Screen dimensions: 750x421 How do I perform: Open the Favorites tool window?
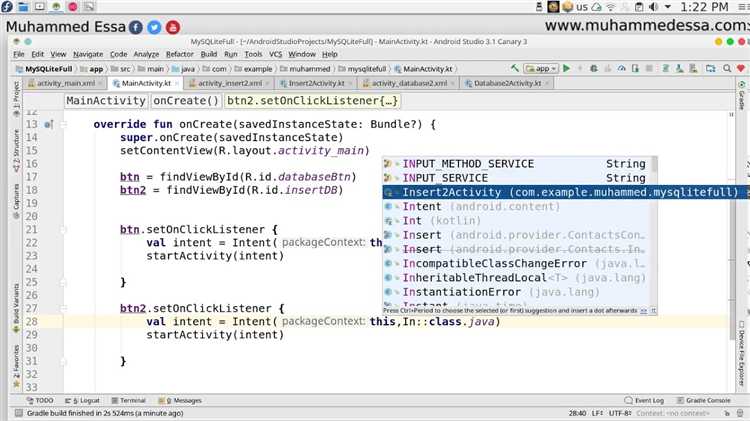16,366
